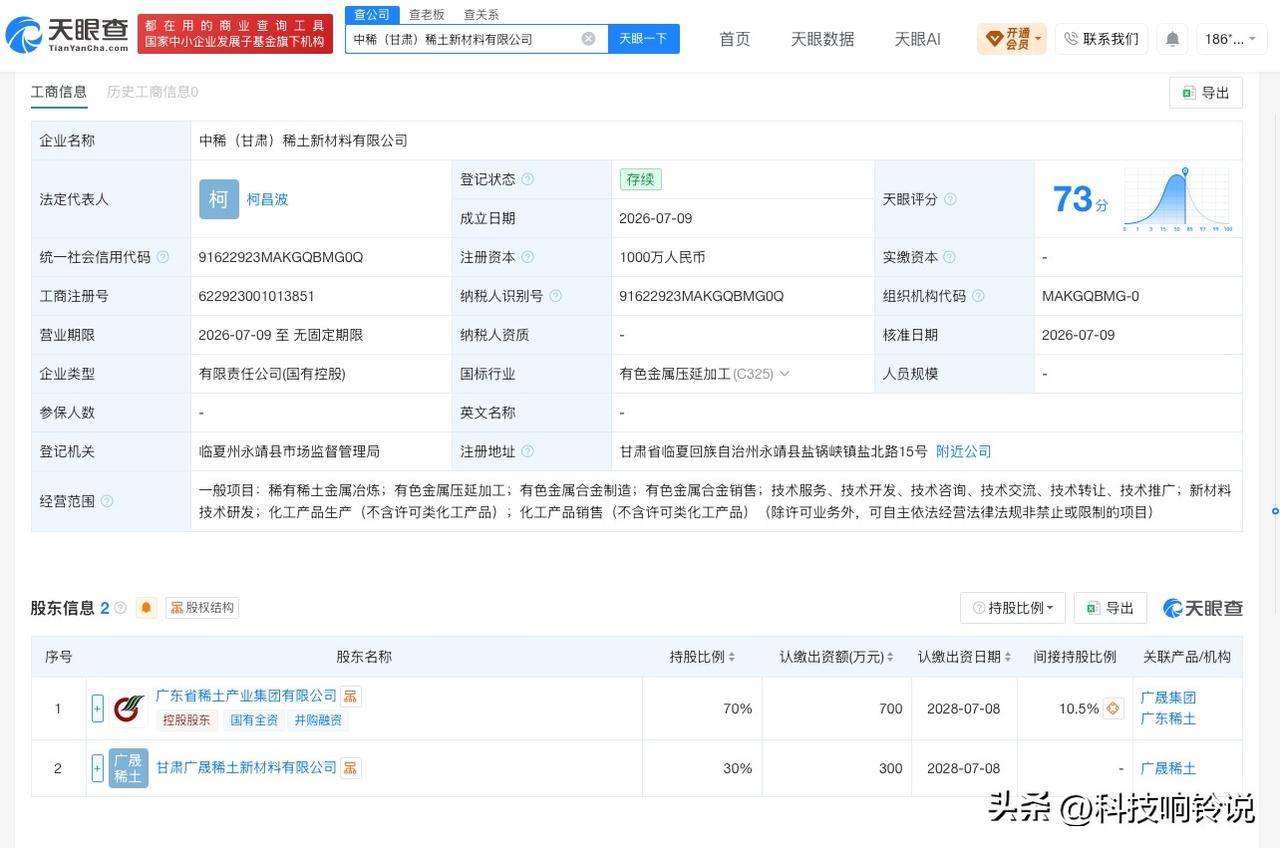Open 天眼数据 navigation item
This screenshot has height=848, width=1280.
tap(822, 39)
